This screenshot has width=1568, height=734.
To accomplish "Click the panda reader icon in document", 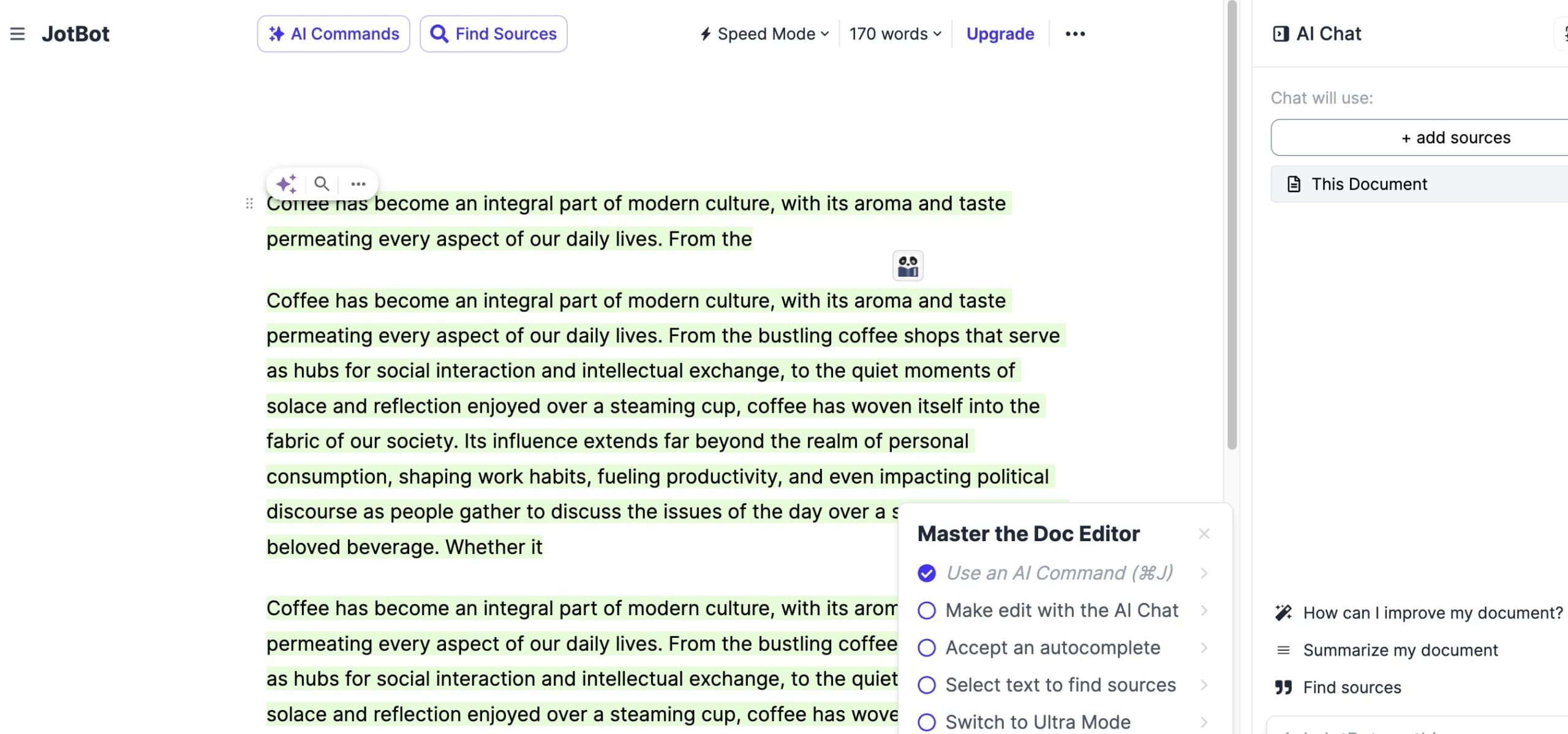I will click(908, 266).
